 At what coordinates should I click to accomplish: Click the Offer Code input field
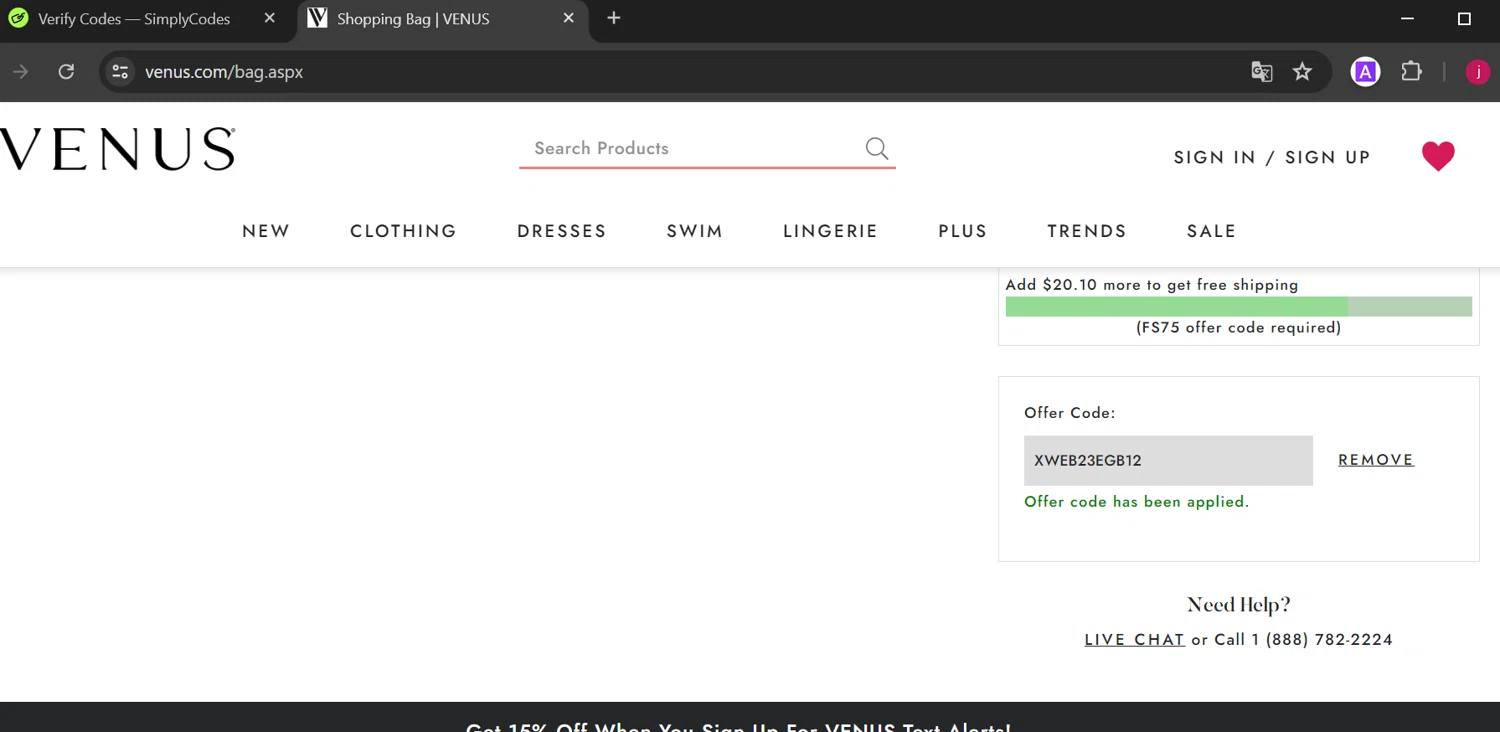1168,461
